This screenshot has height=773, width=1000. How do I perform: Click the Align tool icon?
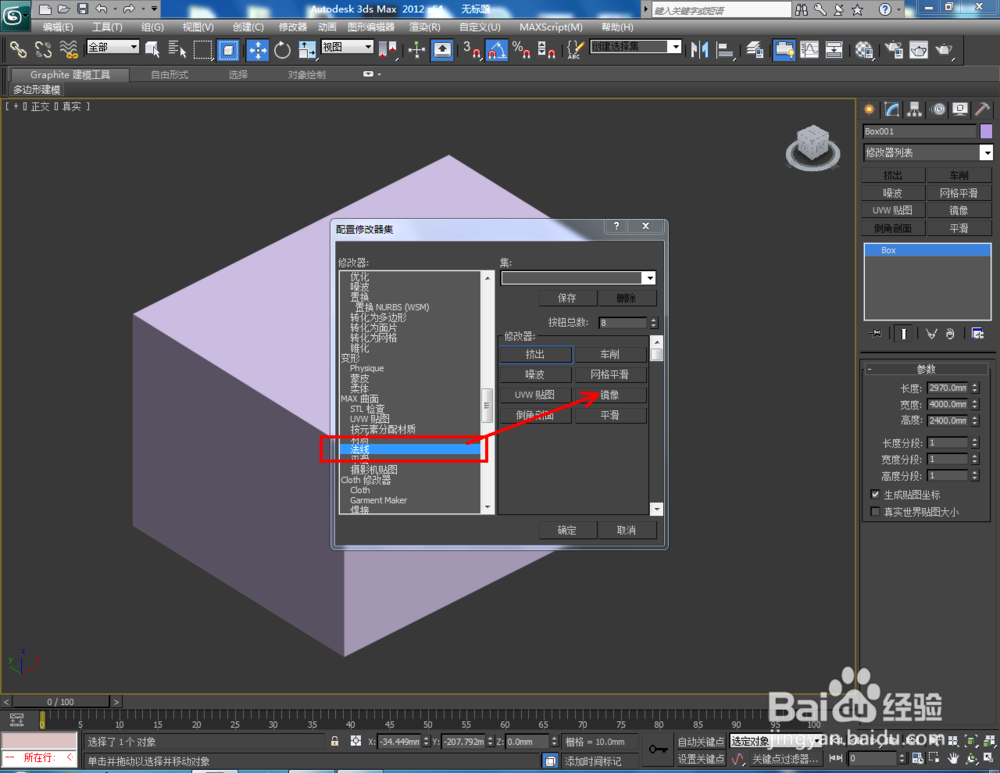[x=724, y=50]
